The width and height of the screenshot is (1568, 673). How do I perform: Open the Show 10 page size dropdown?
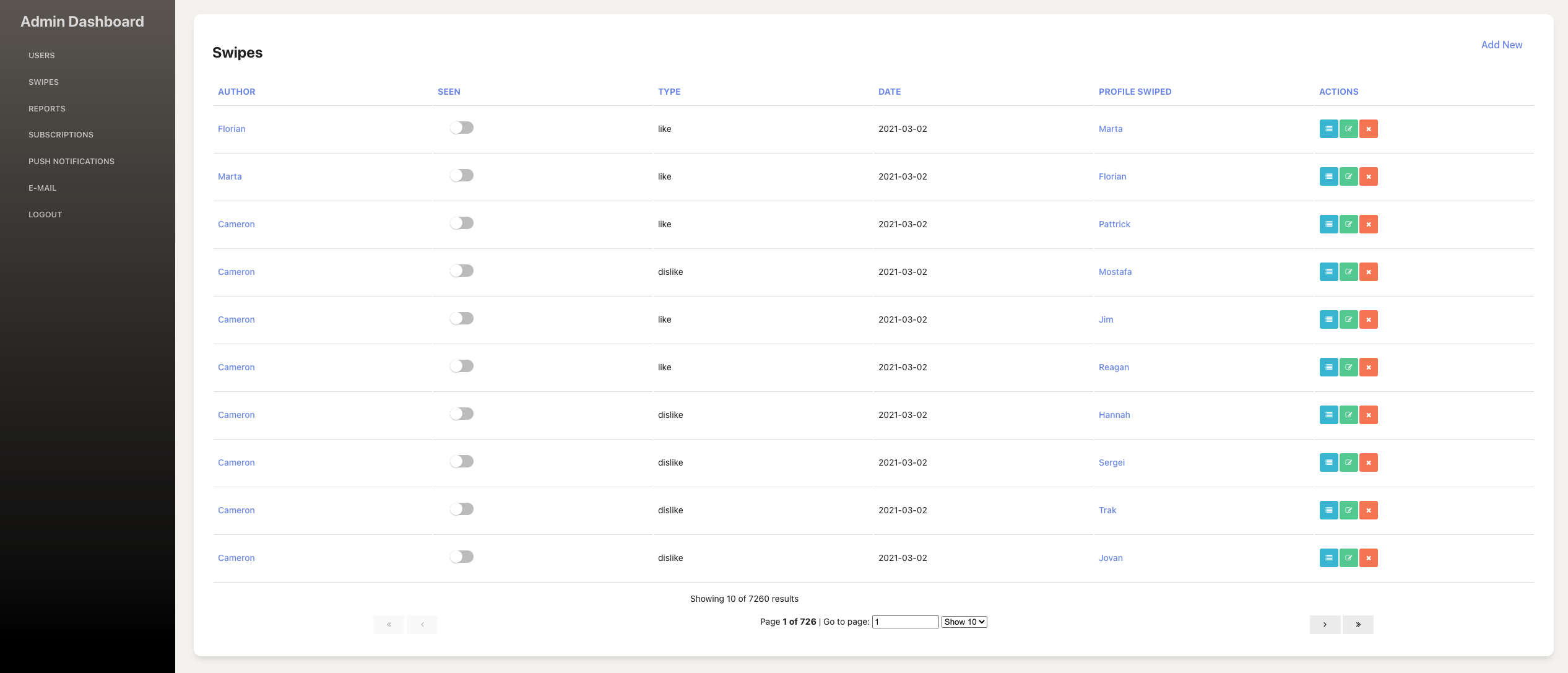pos(964,622)
